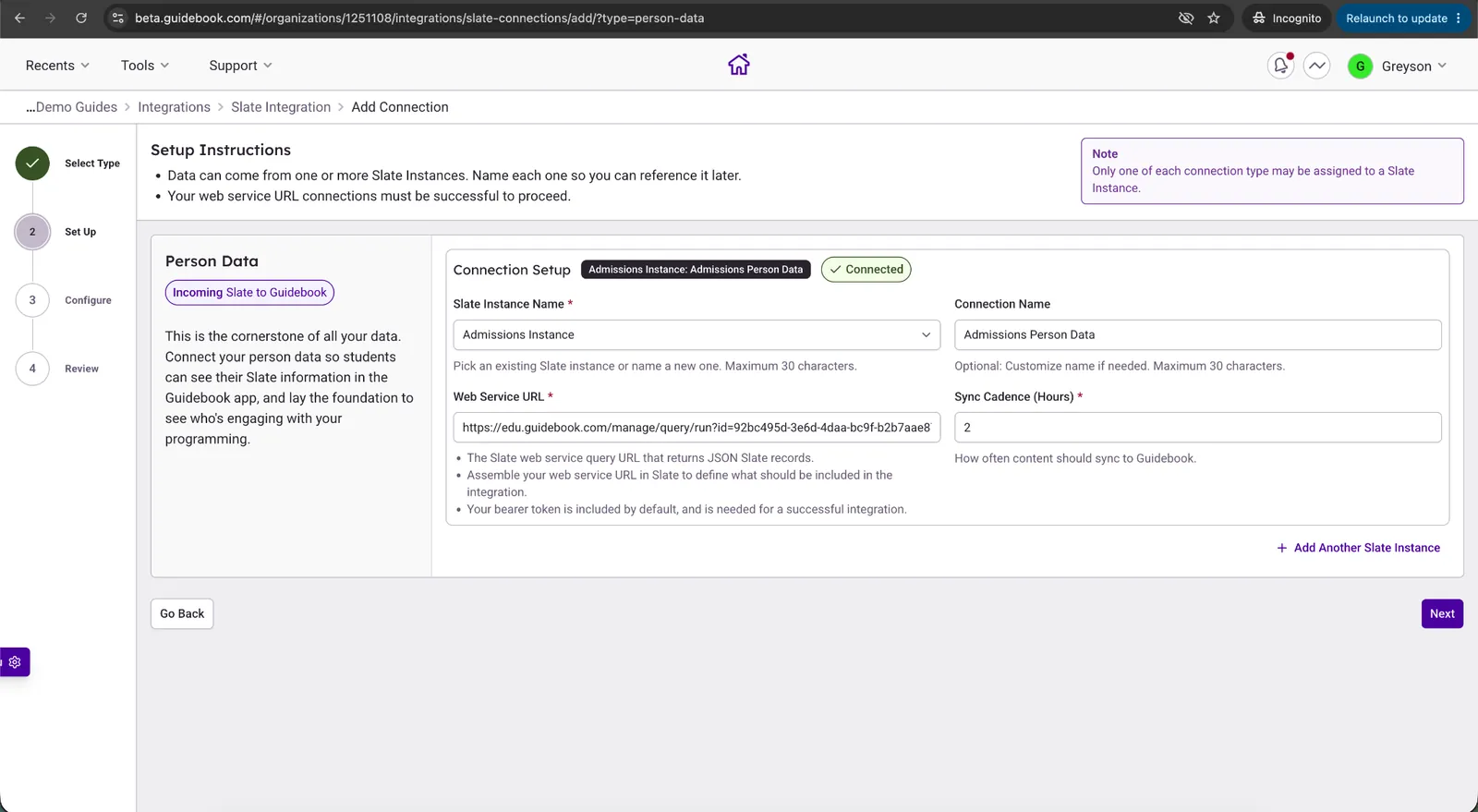The height and width of the screenshot is (812, 1478).
Task: Expand the Greyson account menu
Action: (1414, 67)
